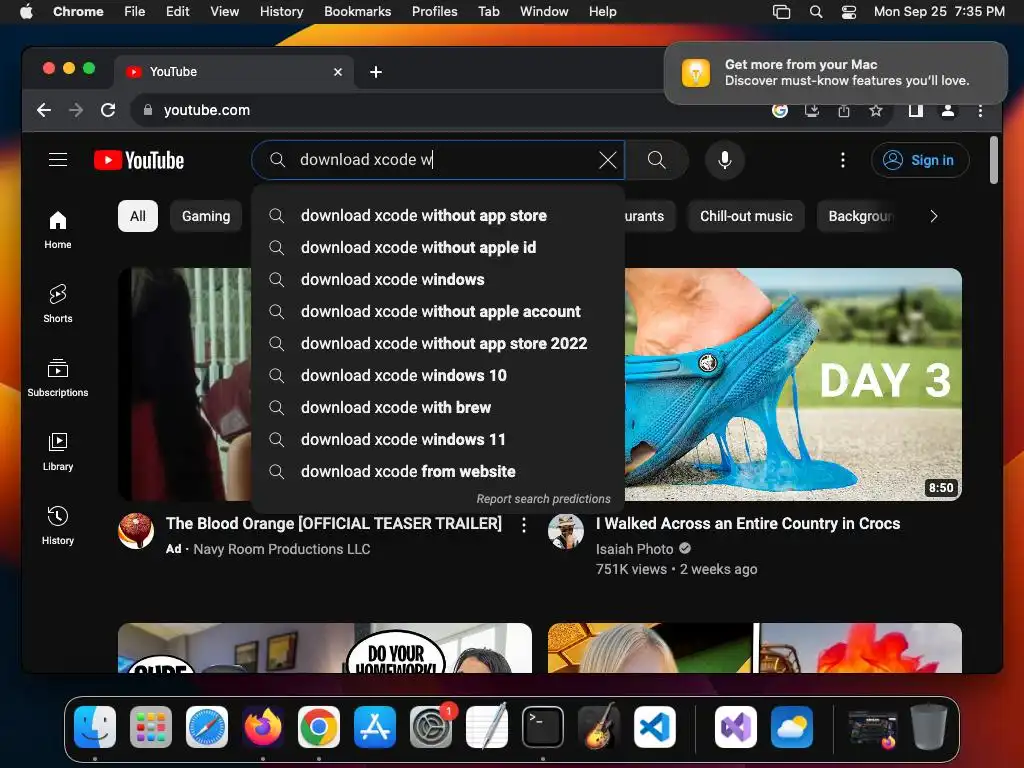
Task: Click Chrome share page icon
Action: [x=844, y=110]
